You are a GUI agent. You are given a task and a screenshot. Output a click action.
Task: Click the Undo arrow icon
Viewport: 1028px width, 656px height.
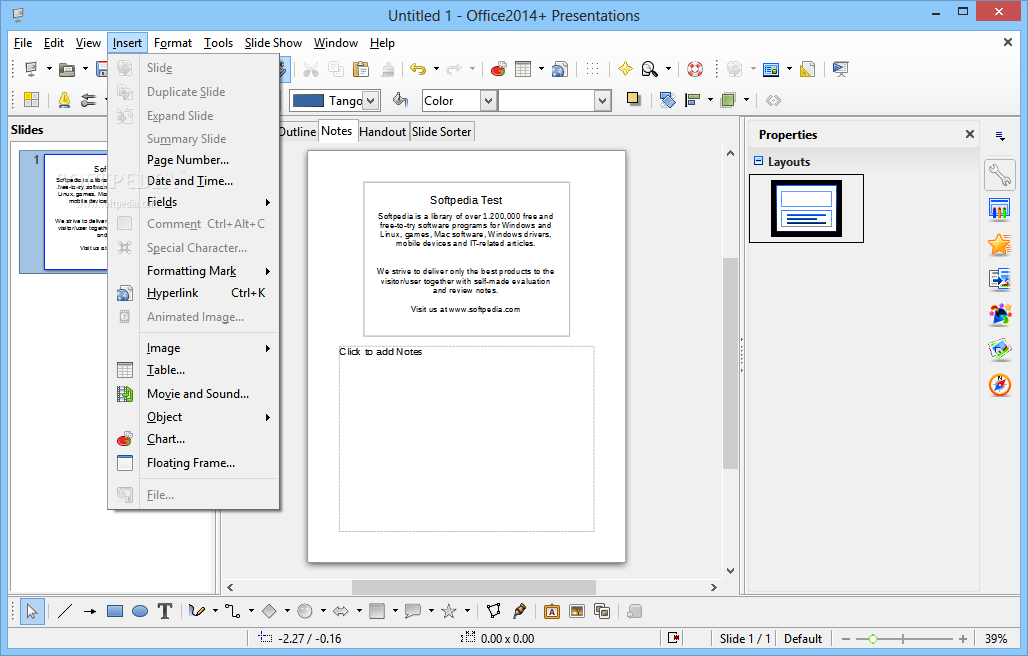[x=418, y=69]
